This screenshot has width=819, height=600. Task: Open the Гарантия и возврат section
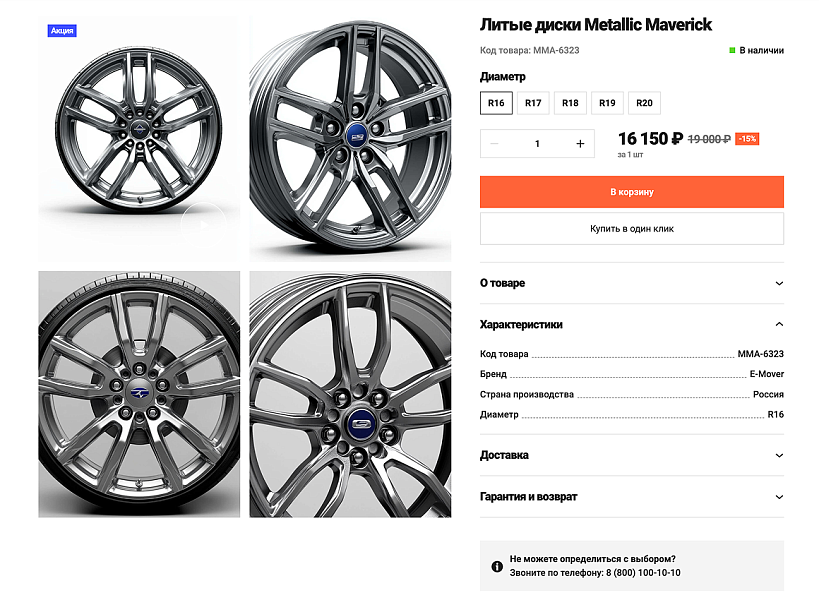coord(631,496)
